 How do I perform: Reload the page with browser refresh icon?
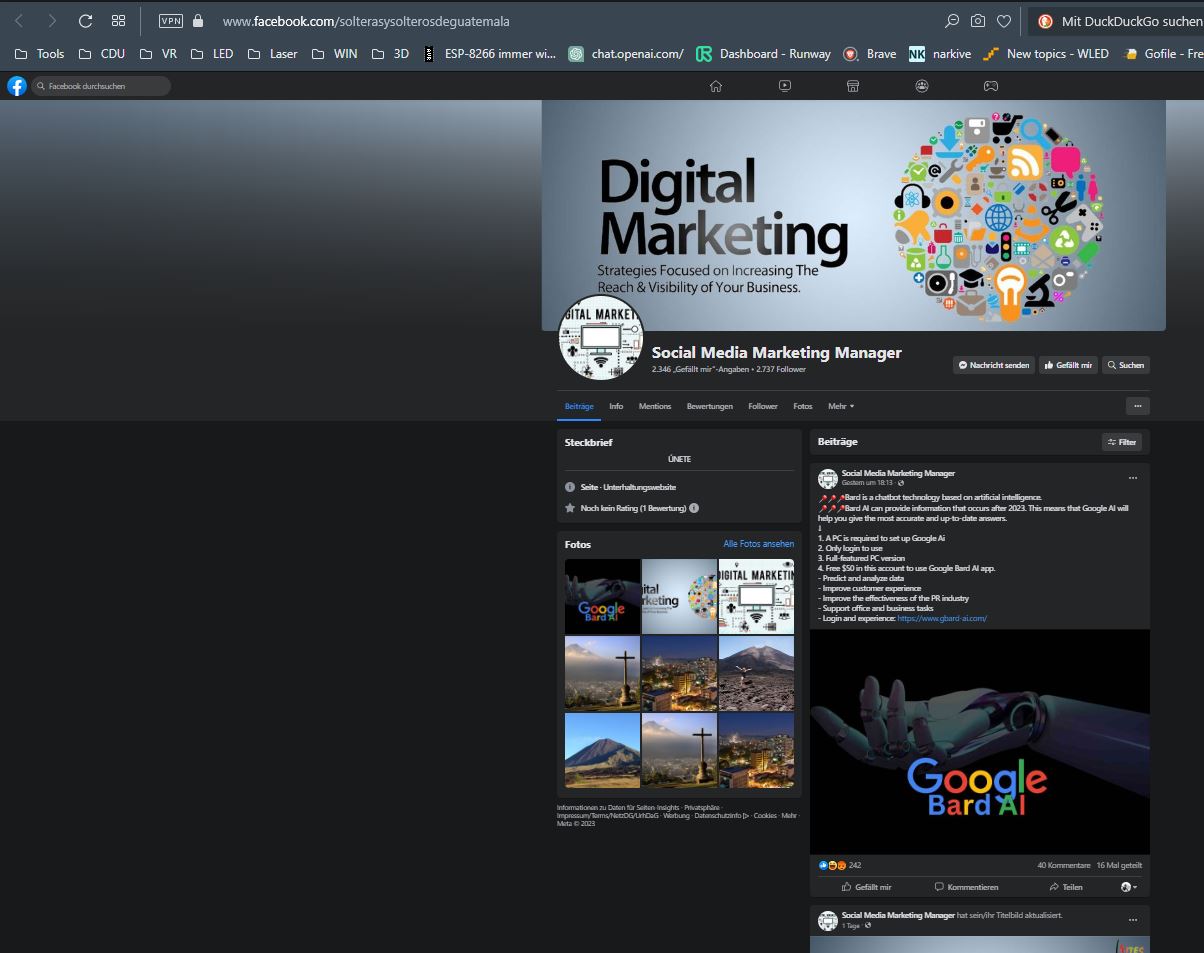click(85, 21)
